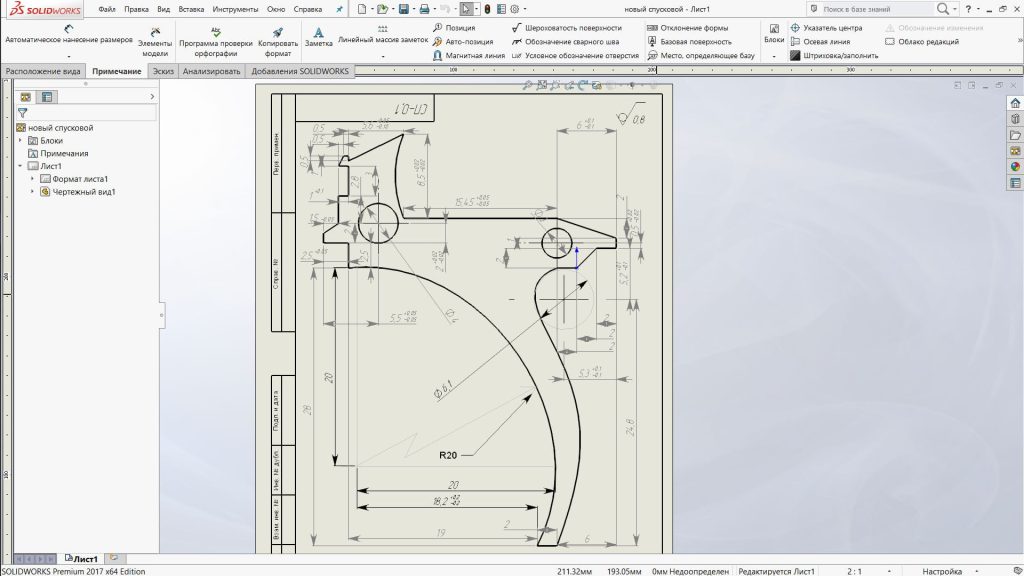Click the Note (Заметка) tool

(318, 37)
